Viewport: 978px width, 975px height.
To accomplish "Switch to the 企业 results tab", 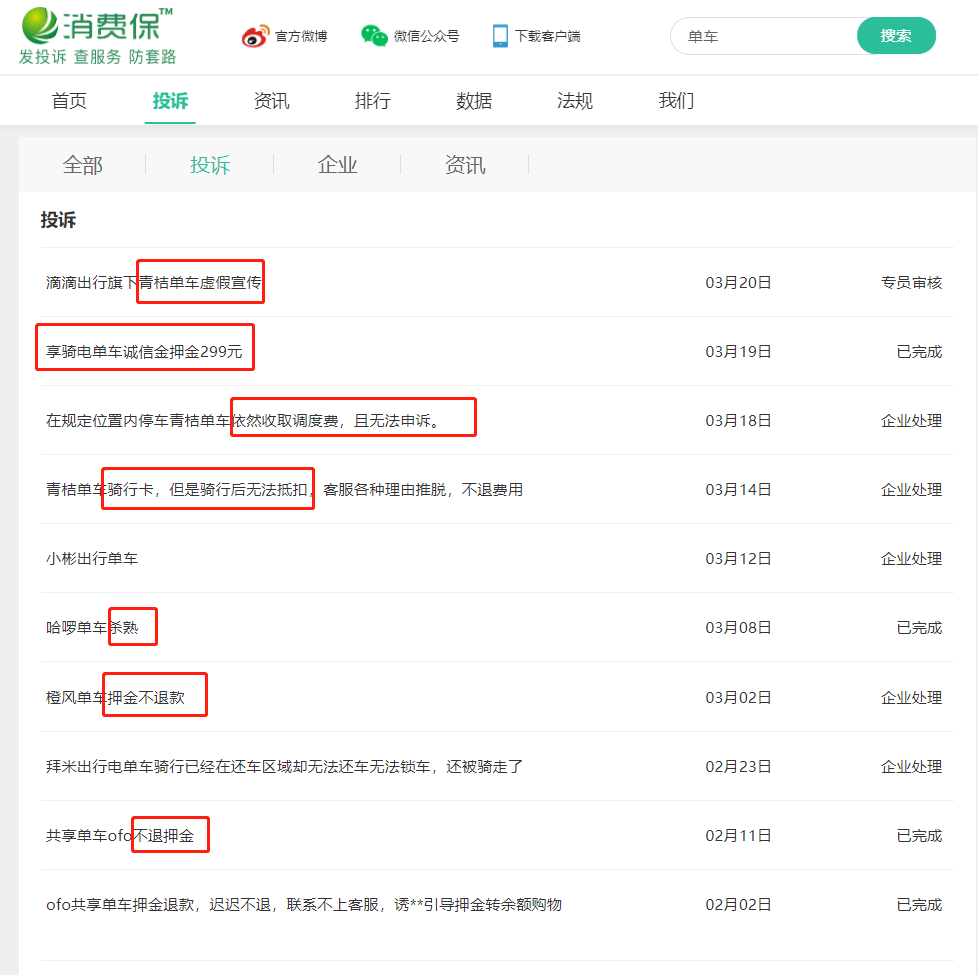I will (x=337, y=165).
